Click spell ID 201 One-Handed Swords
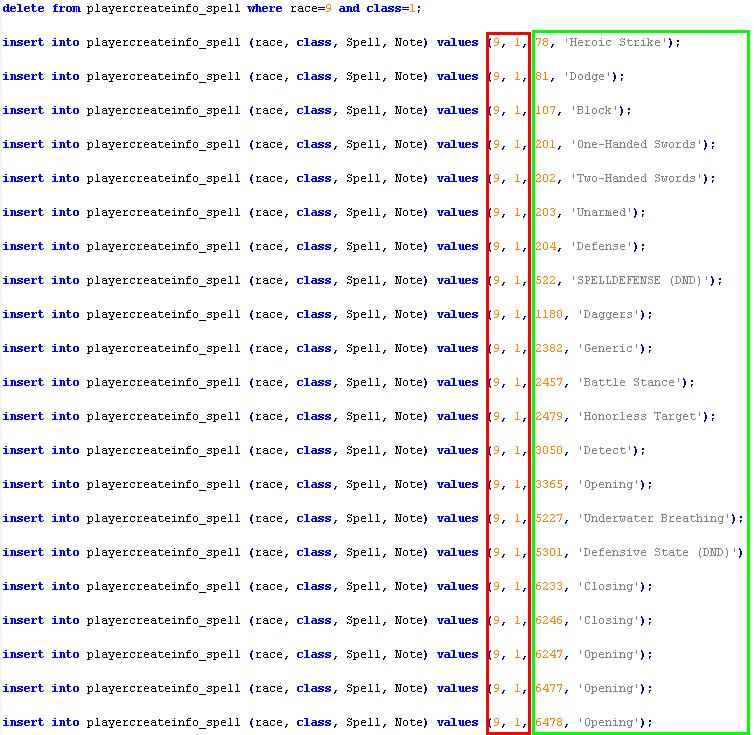 (x=545, y=144)
